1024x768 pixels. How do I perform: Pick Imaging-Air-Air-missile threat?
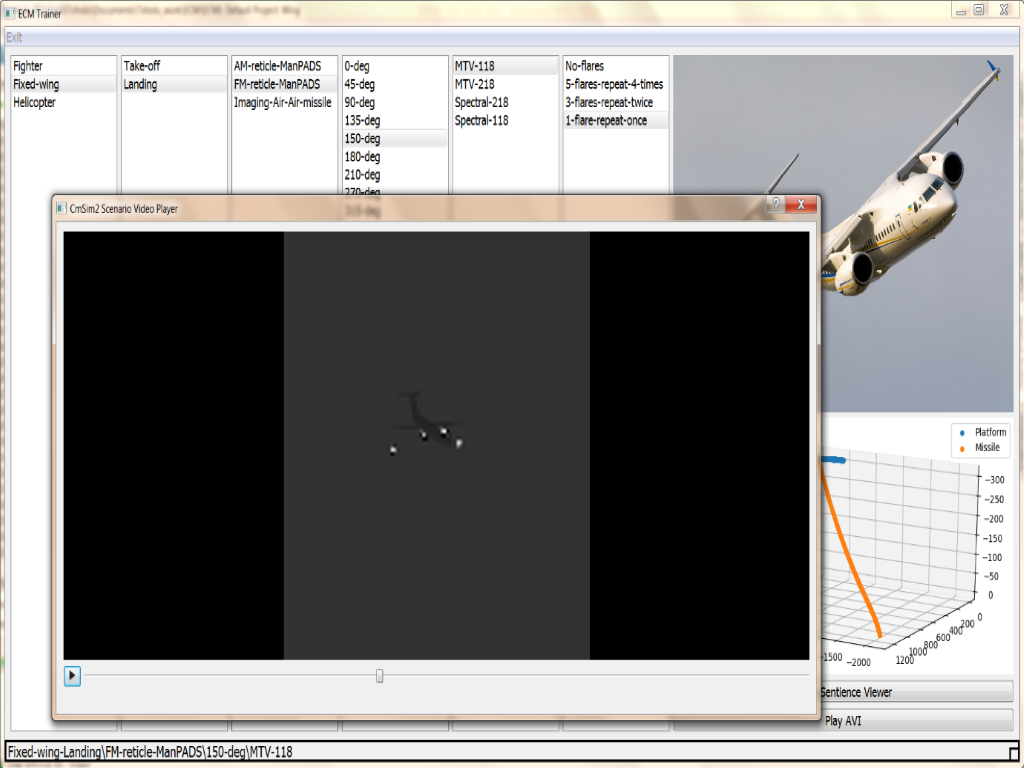[x=282, y=103]
